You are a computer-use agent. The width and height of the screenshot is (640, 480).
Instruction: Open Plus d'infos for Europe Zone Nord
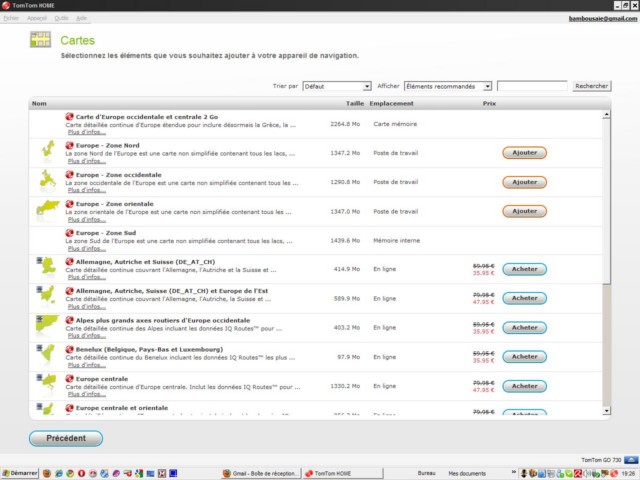pyautogui.click(x=87, y=161)
